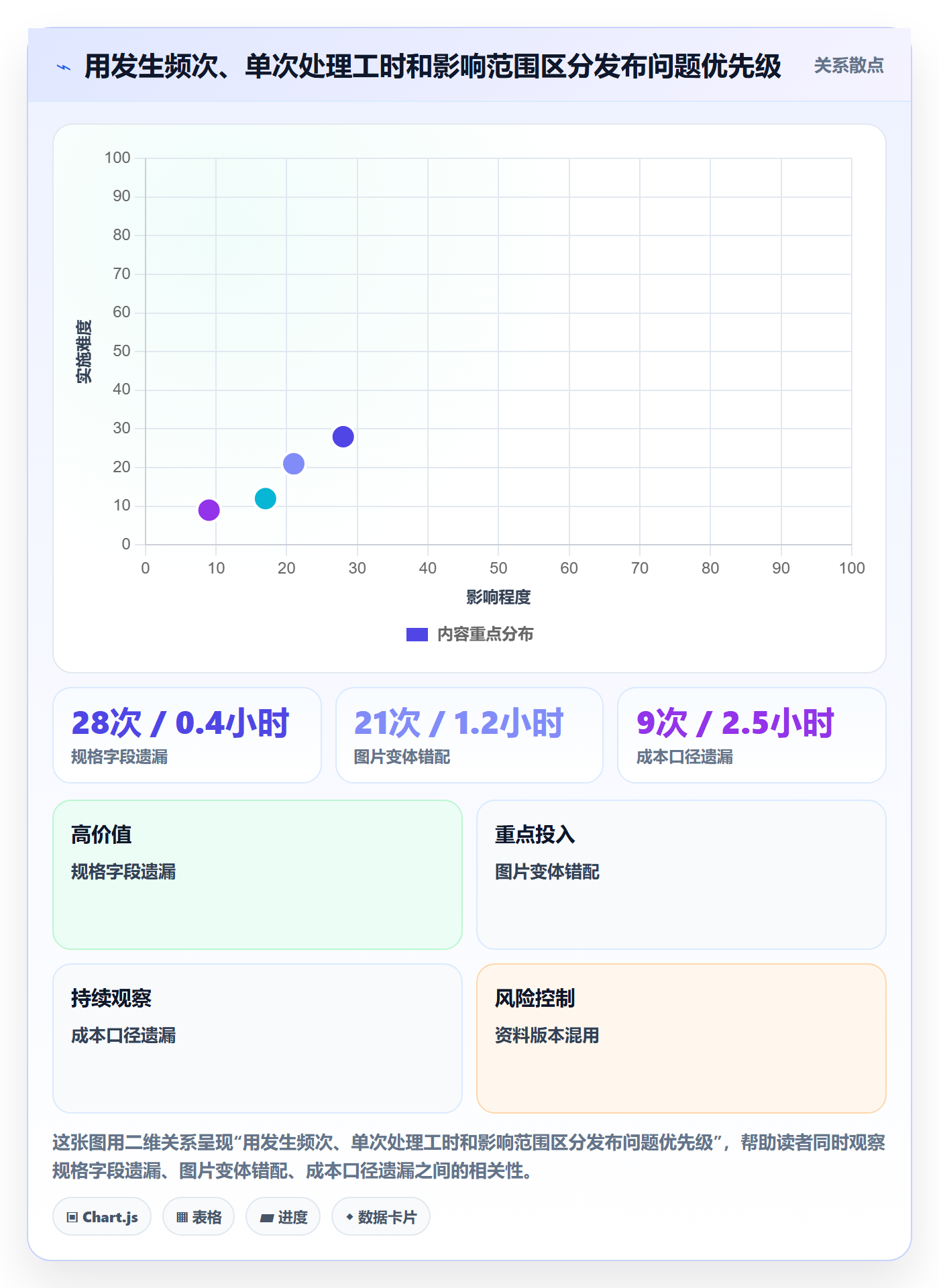Click the square icon in Chart.js chip
The image size is (939, 1288).
tap(72, 1218)
